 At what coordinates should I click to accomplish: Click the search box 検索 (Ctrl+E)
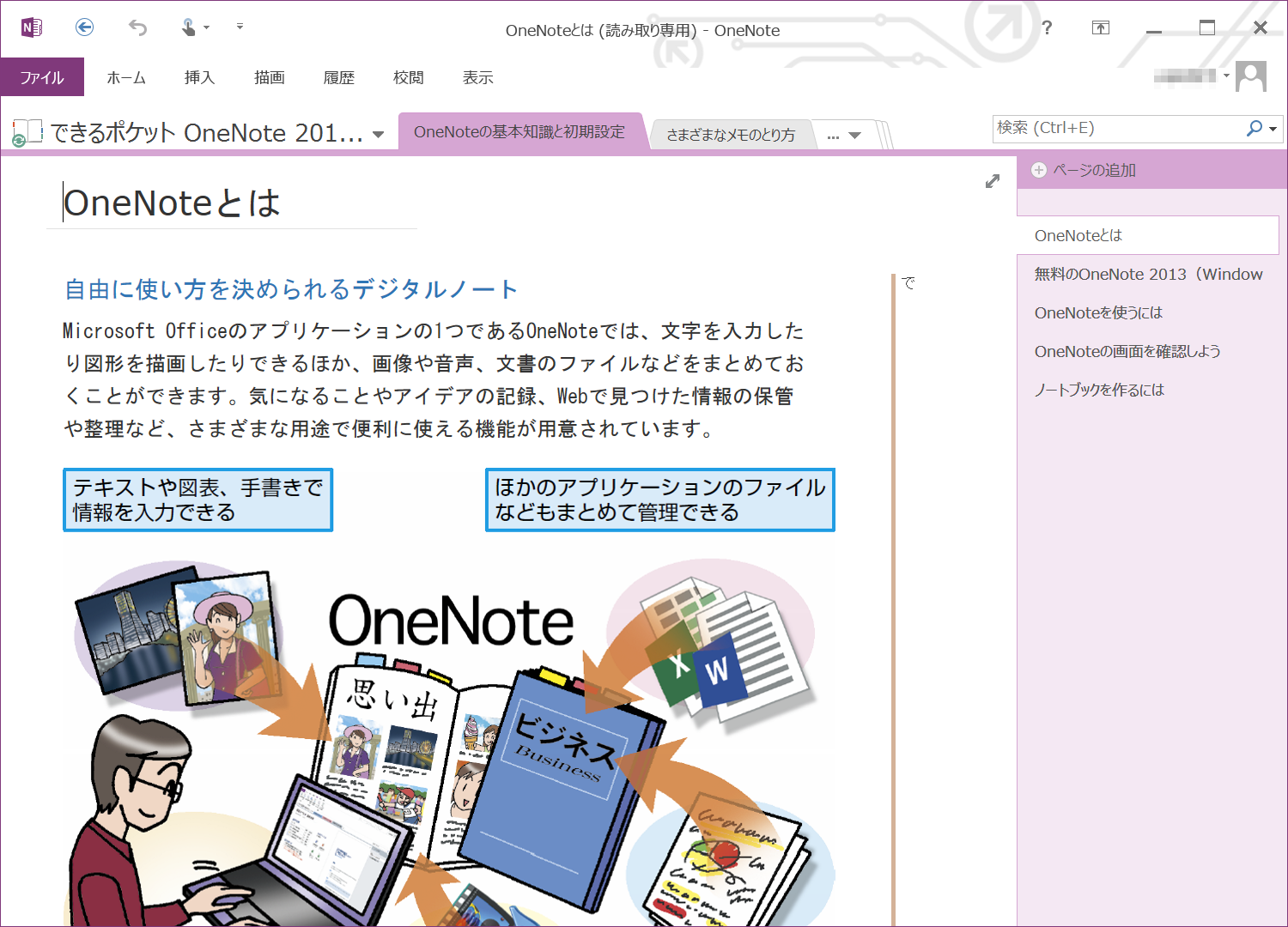click(1116, 128)
